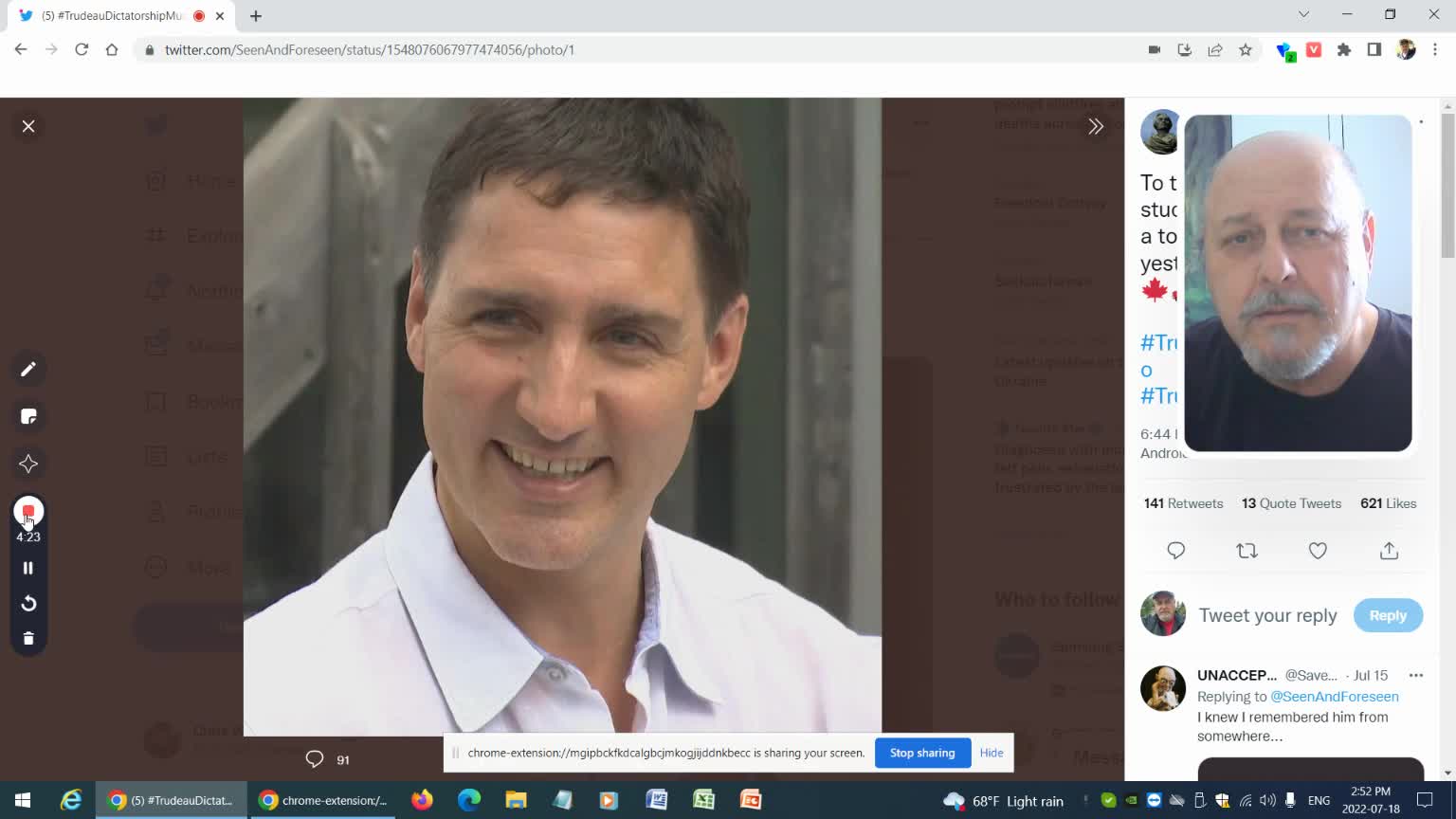Open File Explorer from the taskbar
1456x819 pixels.
pyautogui.click(x=516, y=800)
